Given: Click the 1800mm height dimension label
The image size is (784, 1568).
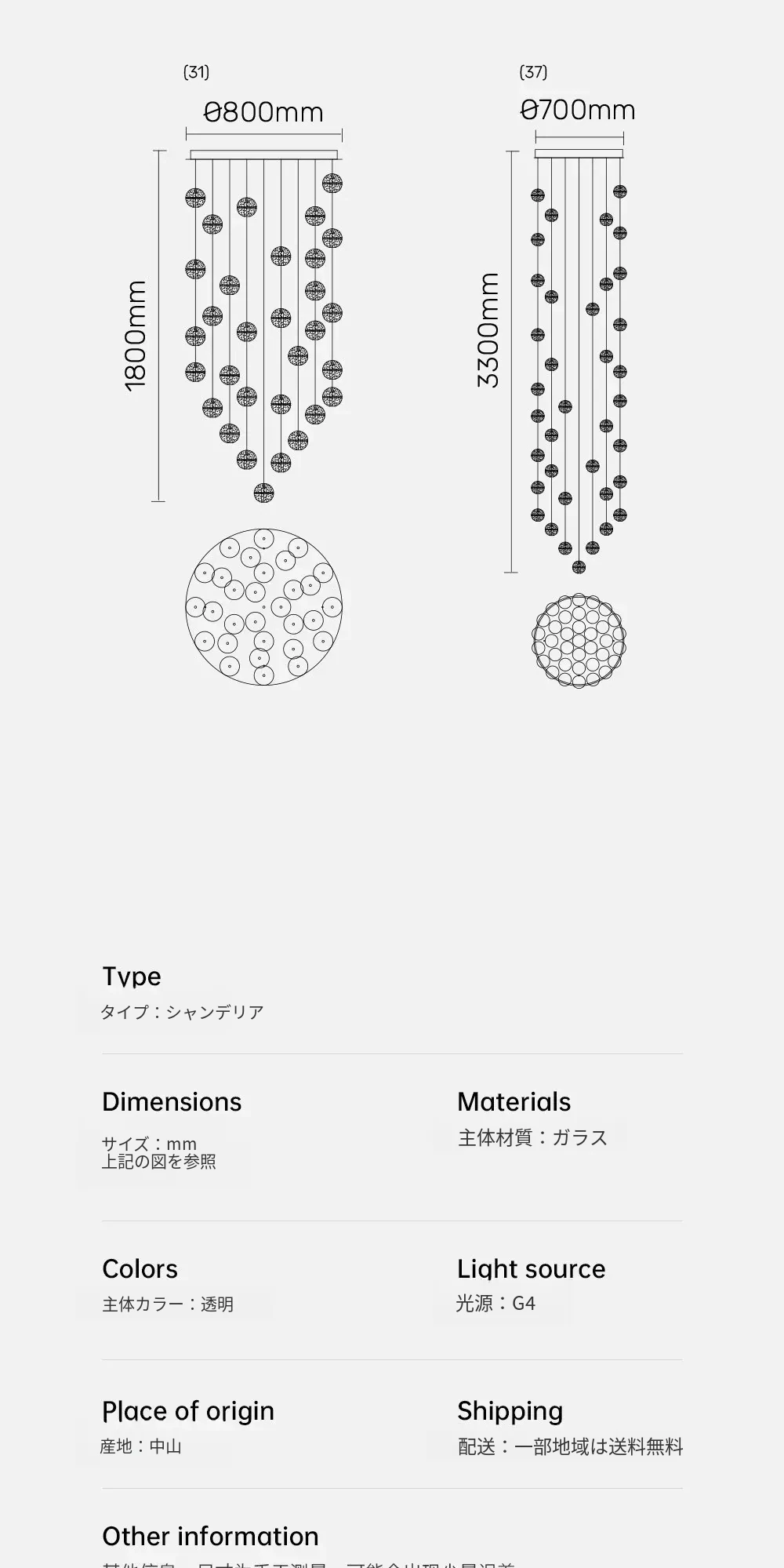Looking at the screenshot, I should tap(136, 335).
